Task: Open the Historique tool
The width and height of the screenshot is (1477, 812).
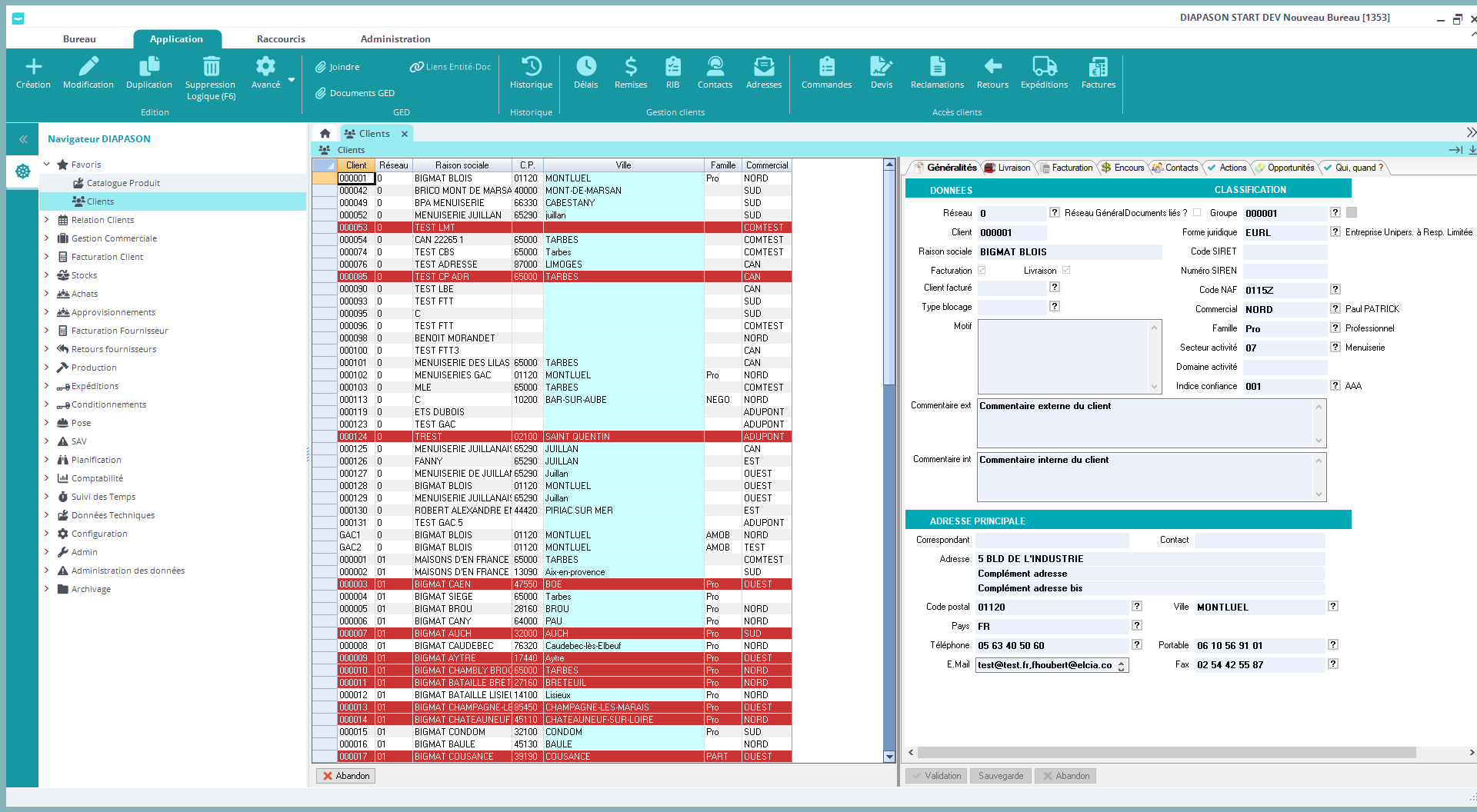Action: coord(531,67)
